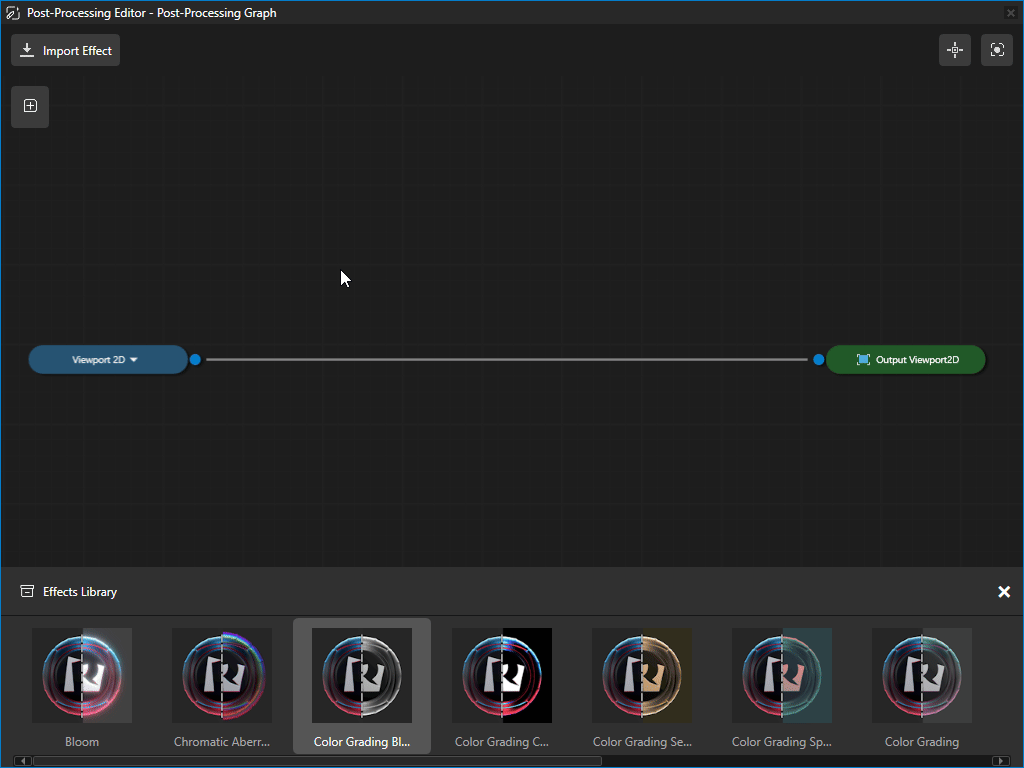
Task: Click the recenter-graph crosshair icon
Action: 955,49
